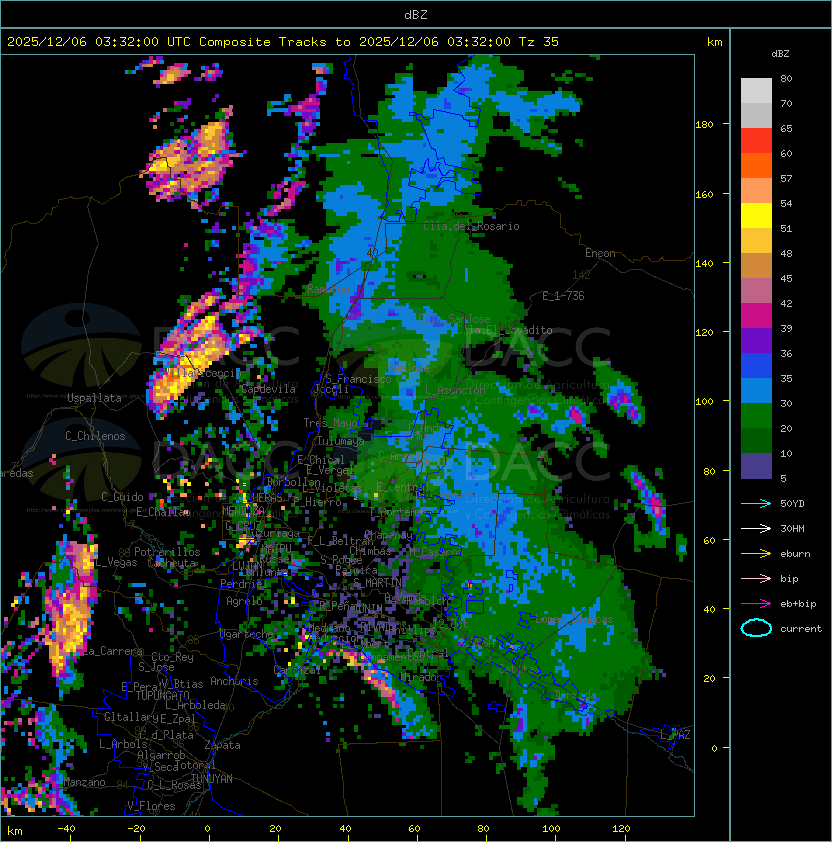The height and width of the screenshot is (842, 832).
Task: Click the 'S_MARTIN' place label
Action: pos(378,583)
